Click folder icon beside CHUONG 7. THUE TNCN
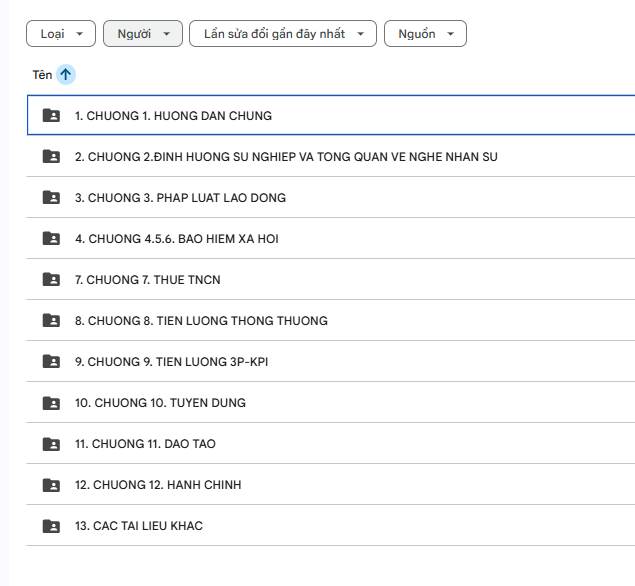Image resolution: width=635 pixels, height=586 pixels. tap(51, 280)
